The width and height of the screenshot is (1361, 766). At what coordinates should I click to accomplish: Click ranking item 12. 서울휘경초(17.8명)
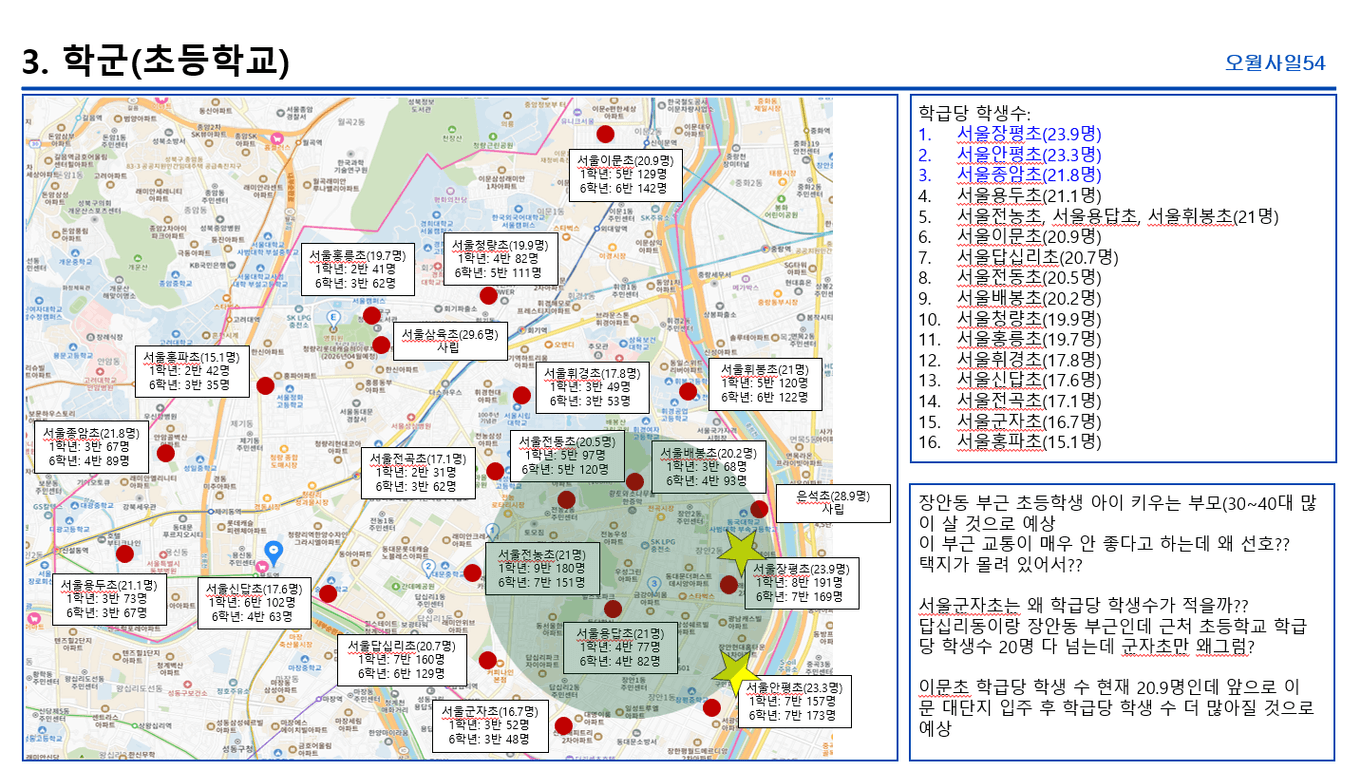1009,359
